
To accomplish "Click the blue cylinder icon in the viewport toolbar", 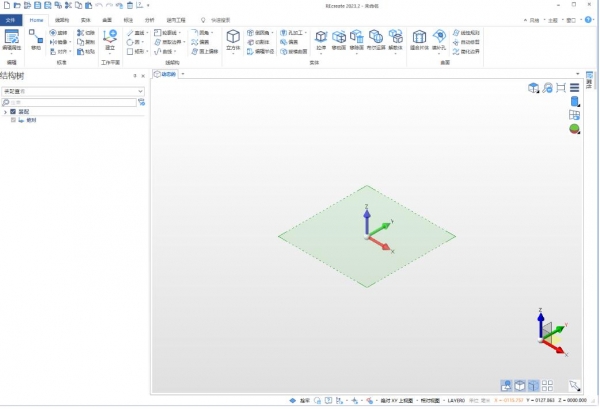I will tap(575, 101).
